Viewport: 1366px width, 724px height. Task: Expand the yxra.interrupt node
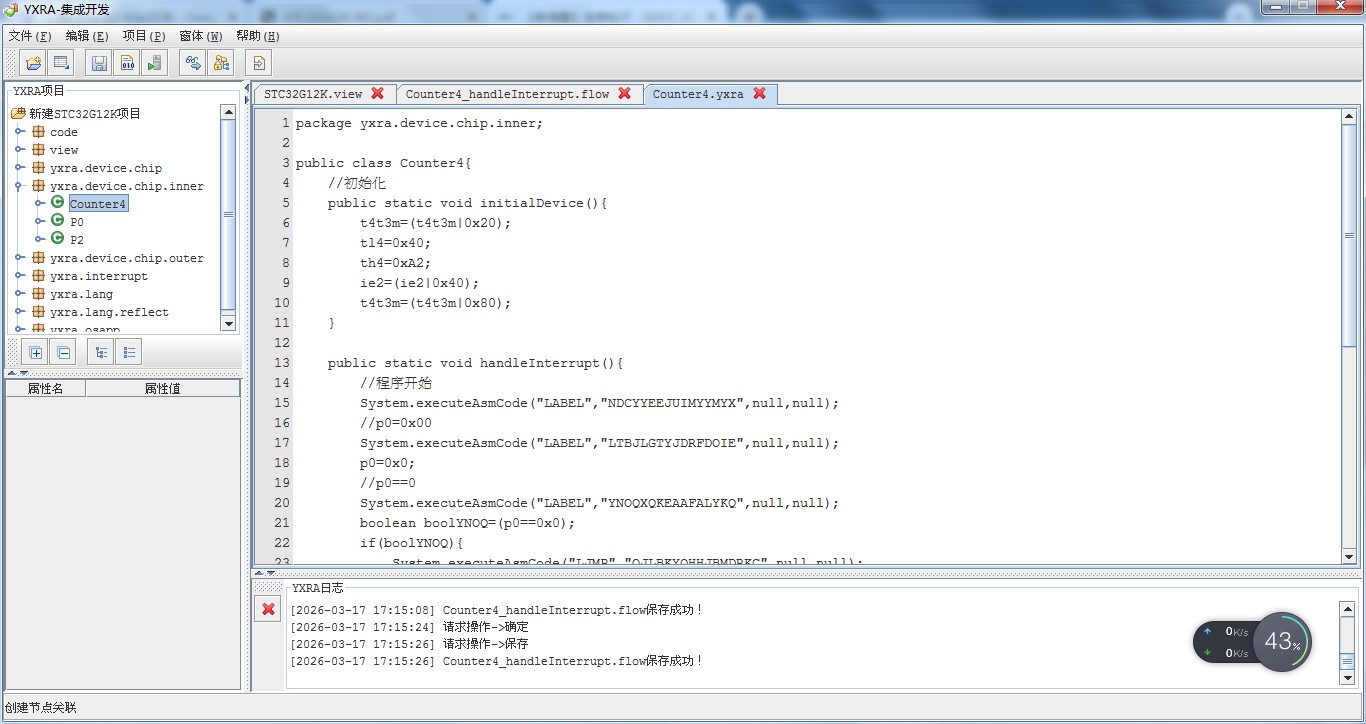(x=20, y=275)
